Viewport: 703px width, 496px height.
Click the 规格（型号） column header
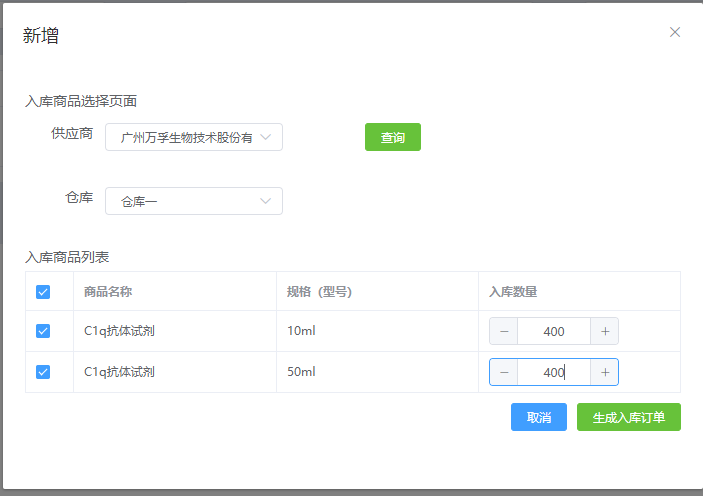(x=319, y=292)
